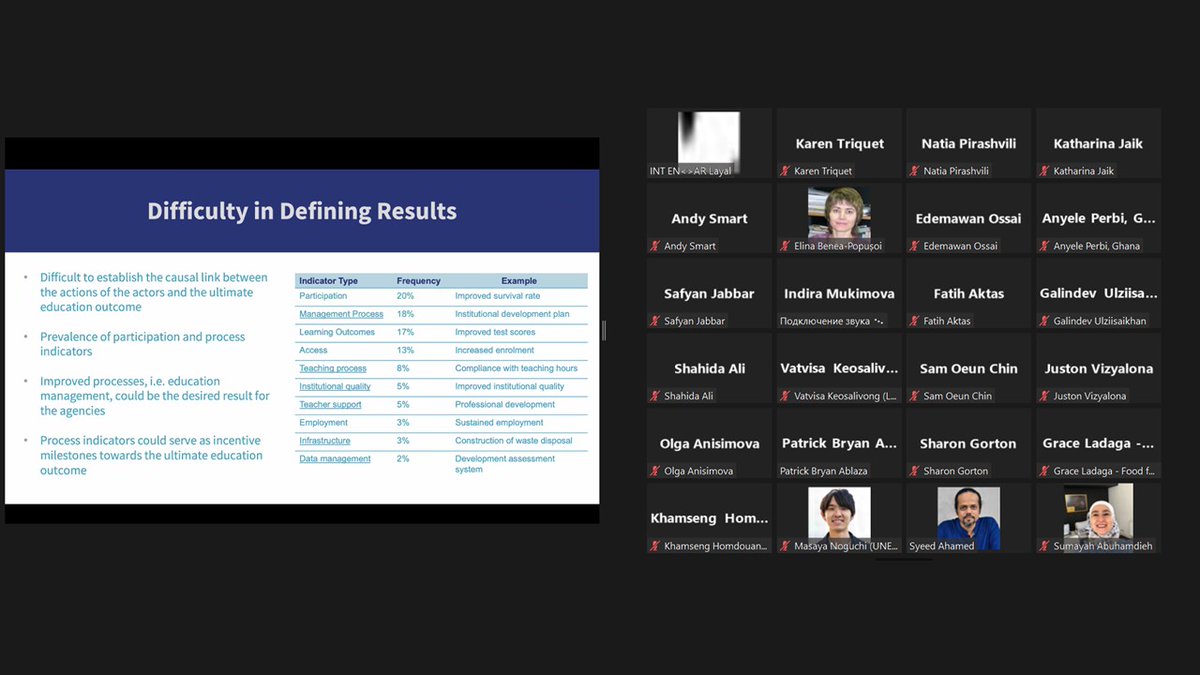Click the Employment indicator cell

click(x=323, y=422)
